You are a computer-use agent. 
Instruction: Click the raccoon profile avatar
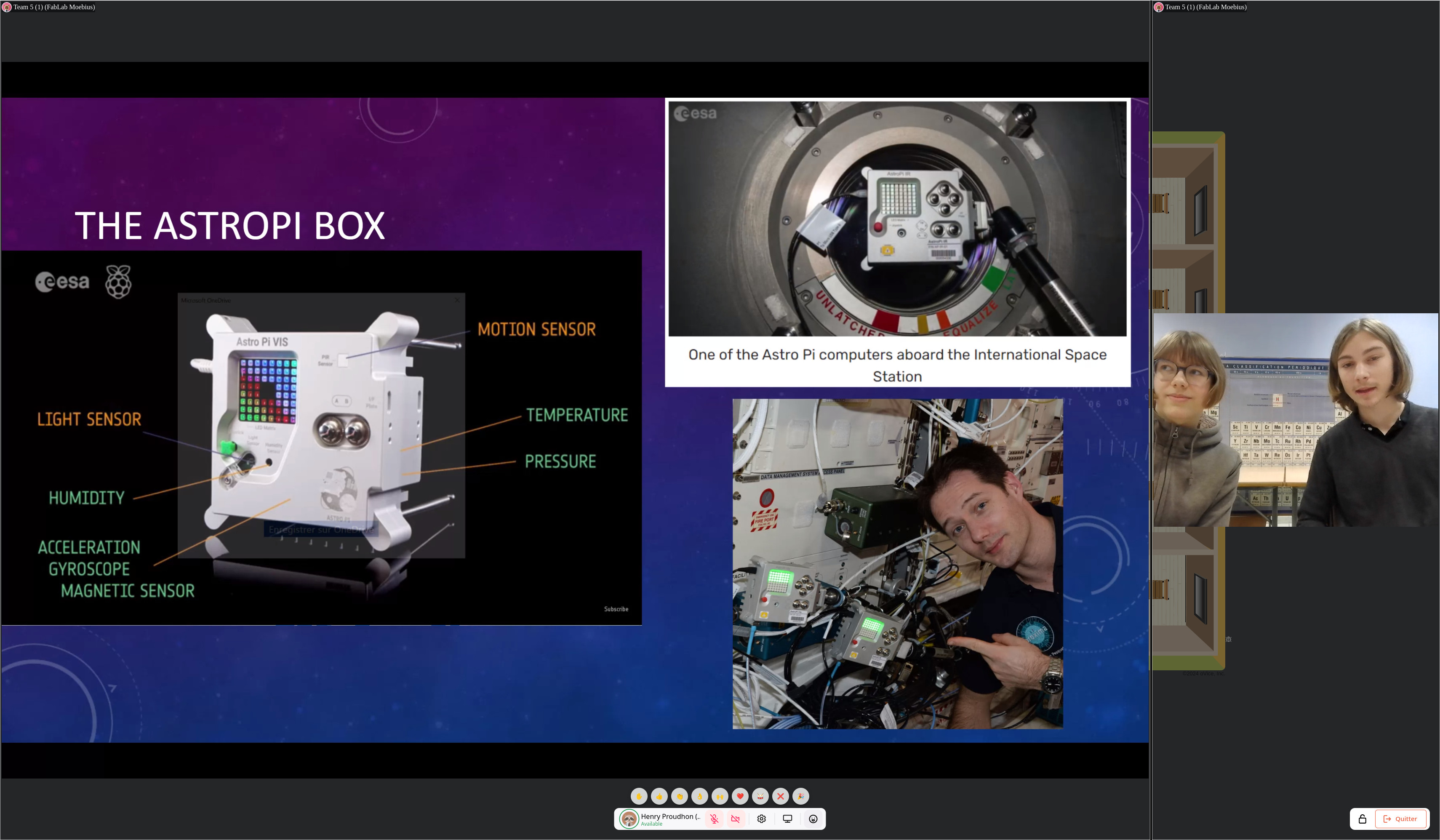(x=629, y=819)
